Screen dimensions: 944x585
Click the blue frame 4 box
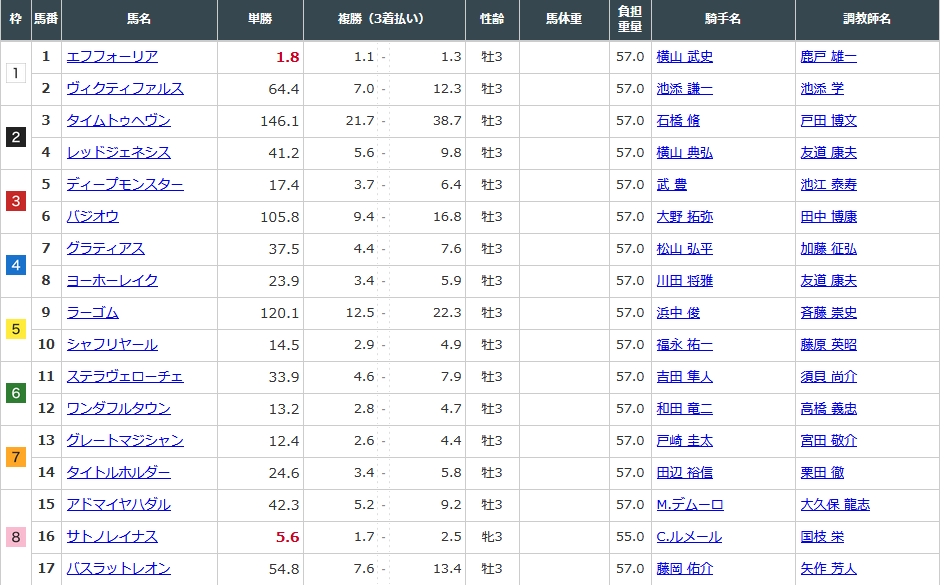(15, 265)
